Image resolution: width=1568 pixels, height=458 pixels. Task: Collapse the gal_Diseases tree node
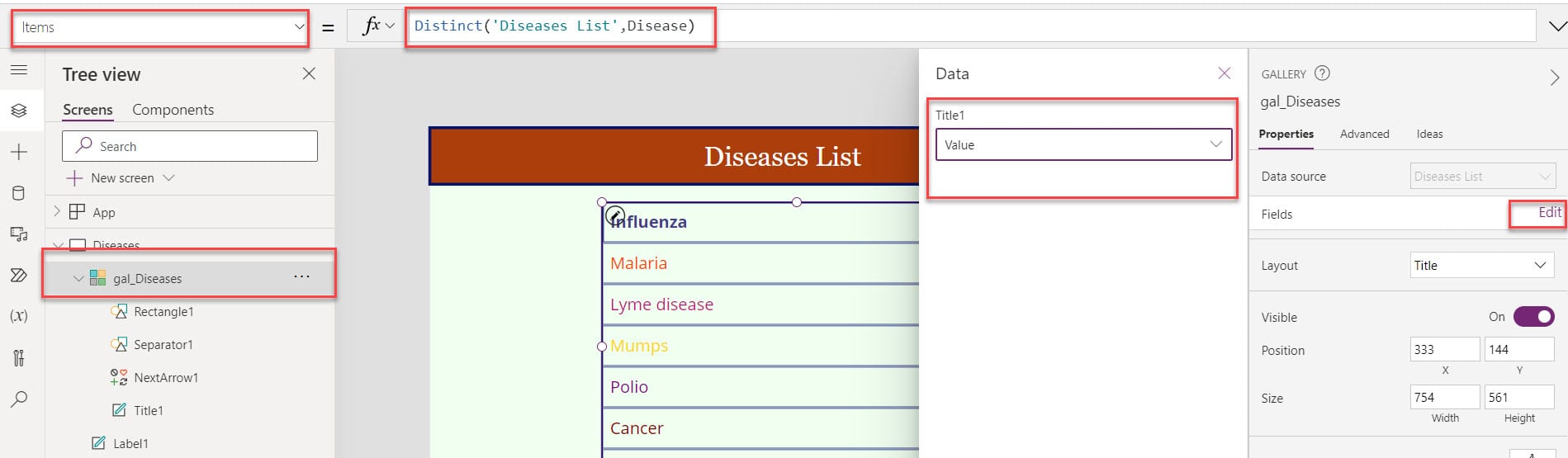[x=78, y=278]
